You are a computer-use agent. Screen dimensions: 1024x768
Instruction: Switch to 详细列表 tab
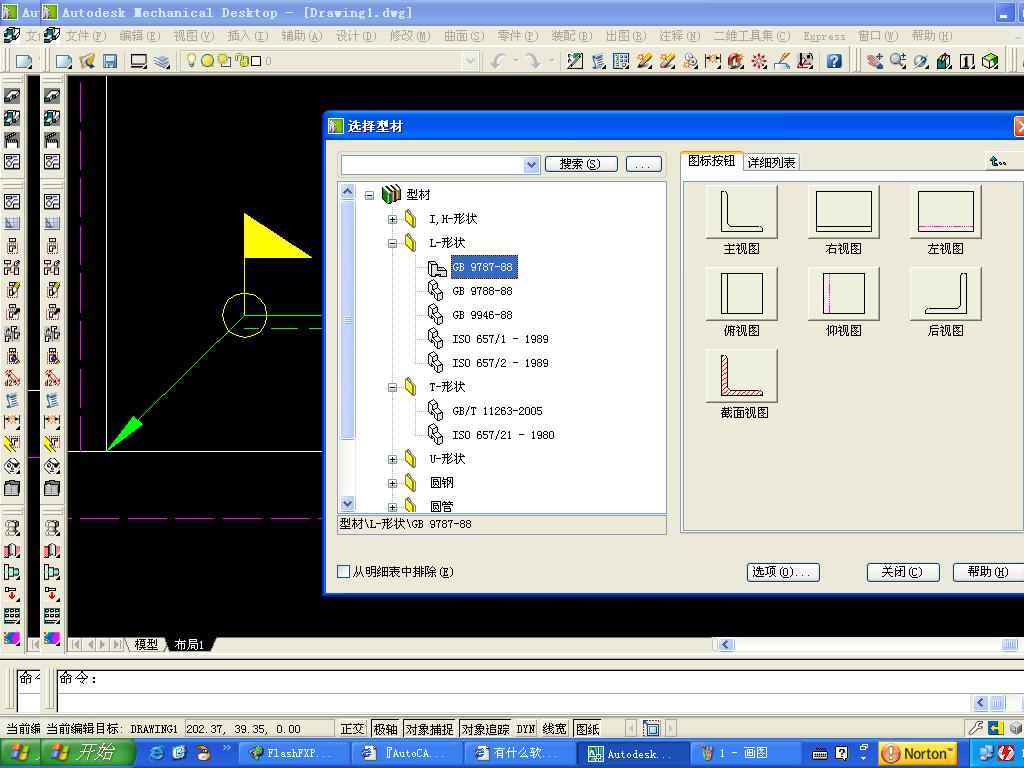coord(771,163)
